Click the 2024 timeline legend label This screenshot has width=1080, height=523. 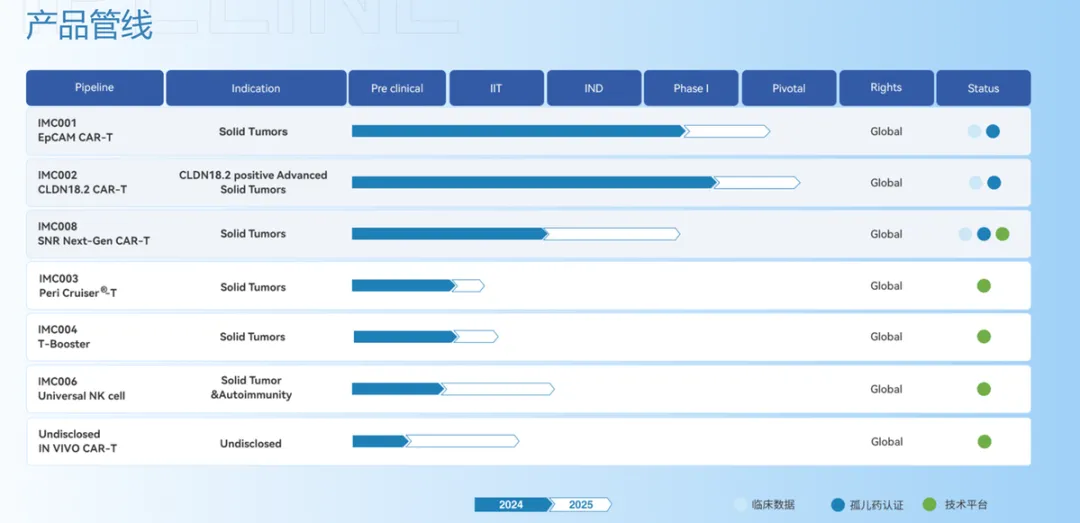tap(511, 505)
